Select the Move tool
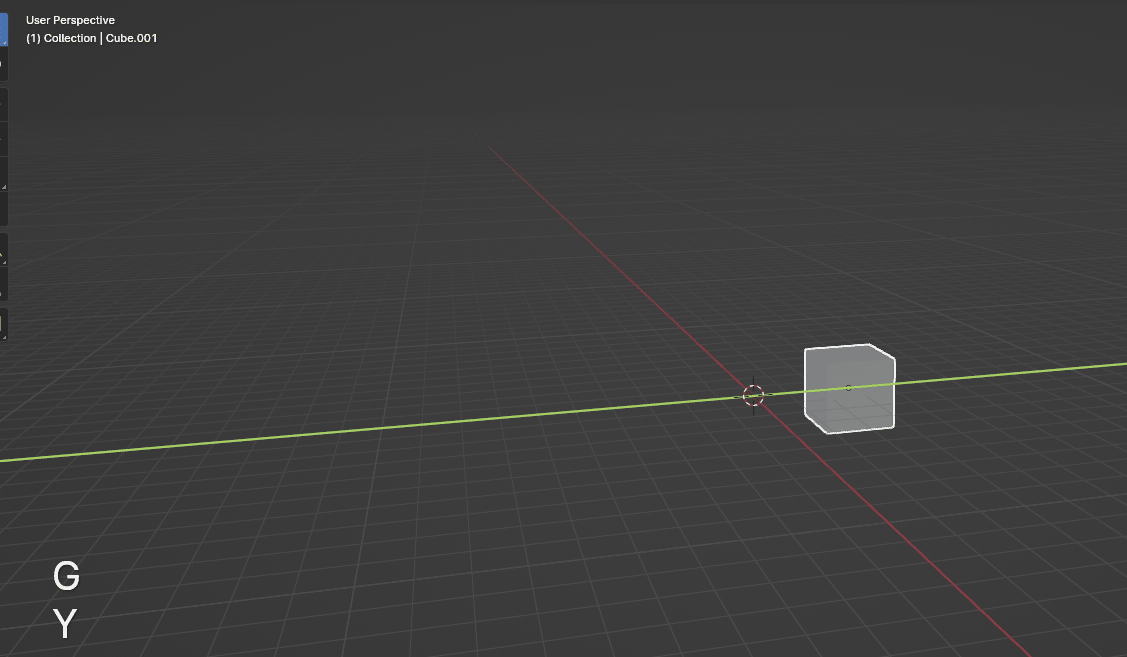 [2, 104]
